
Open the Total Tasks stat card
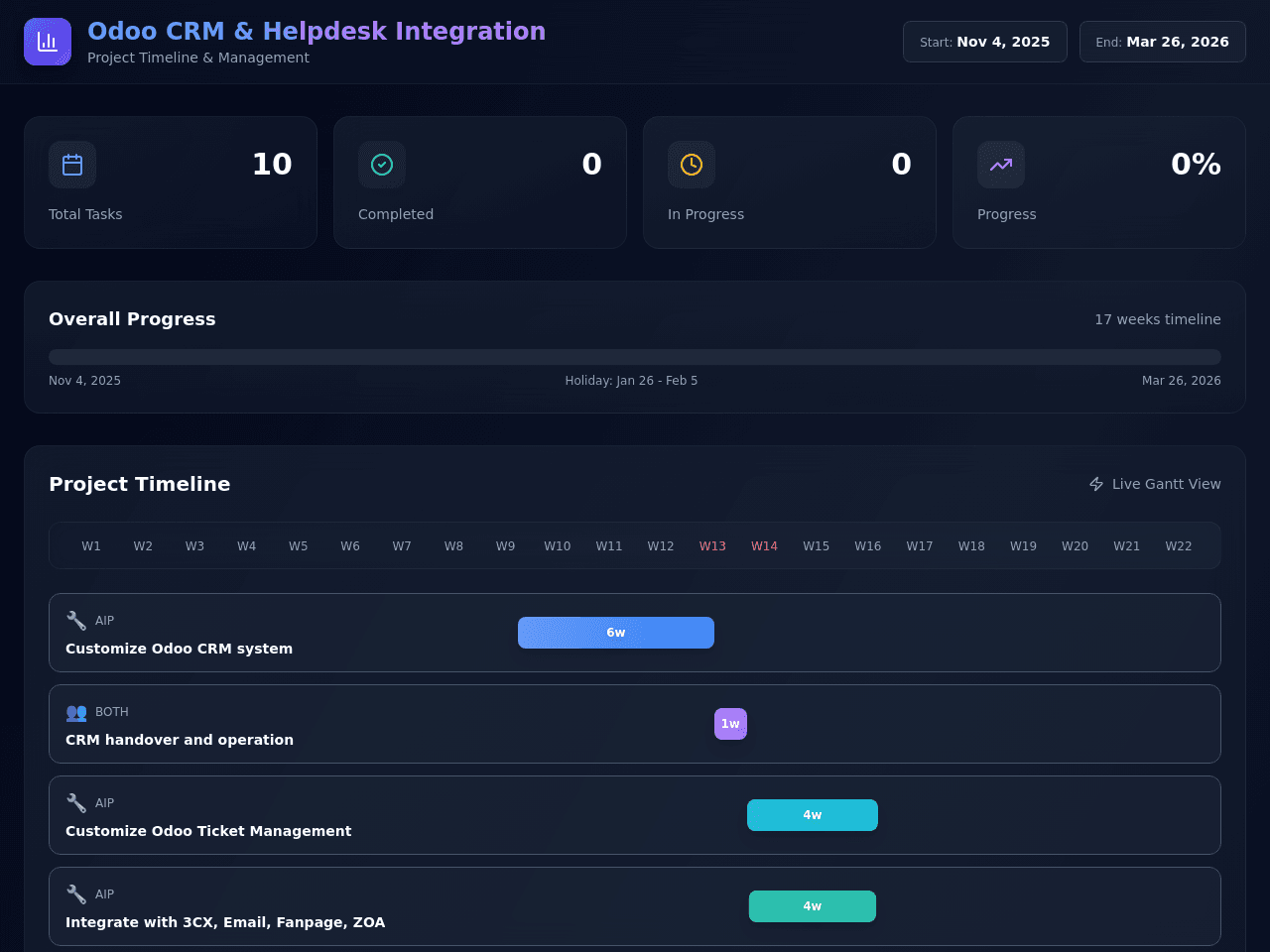click(x=171, y=182)
